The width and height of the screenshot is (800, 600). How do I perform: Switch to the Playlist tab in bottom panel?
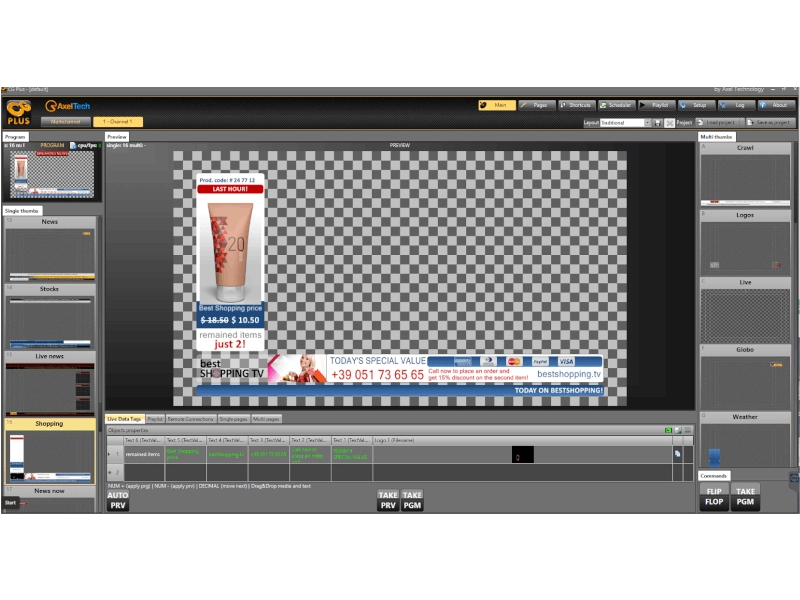pos(155,419)
